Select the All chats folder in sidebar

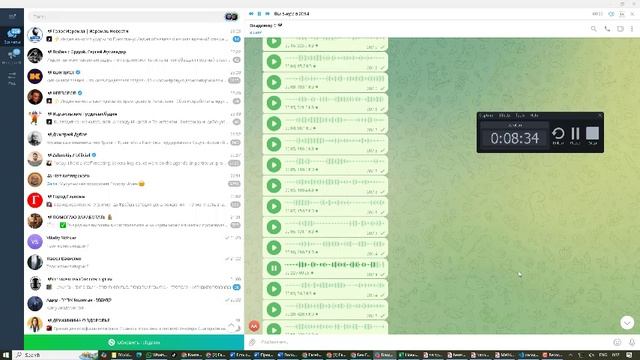pyautogui.click(x=12, y=36)
